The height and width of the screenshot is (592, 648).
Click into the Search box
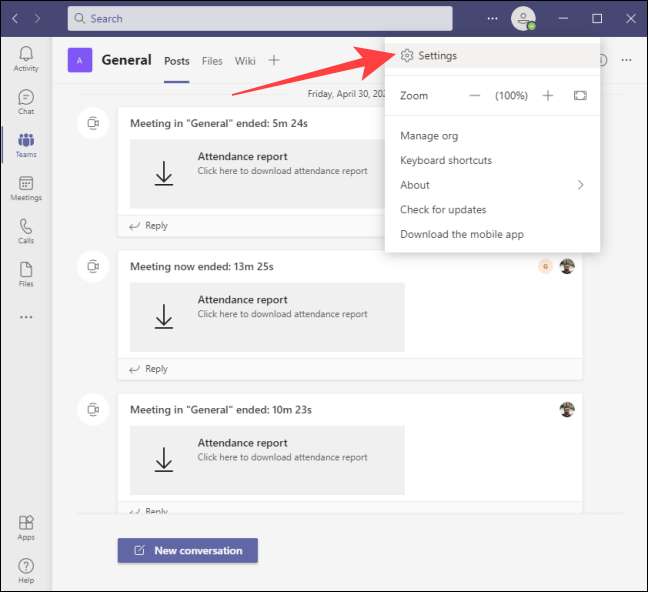[x=260, y=19]
